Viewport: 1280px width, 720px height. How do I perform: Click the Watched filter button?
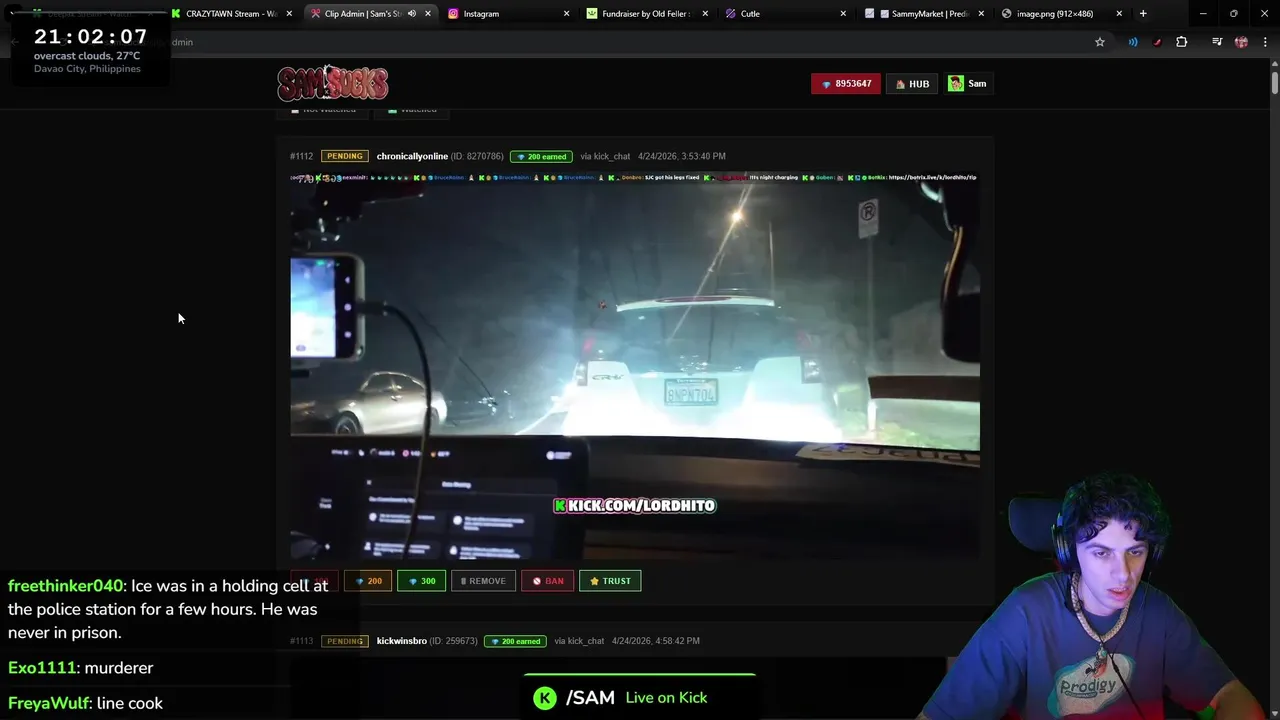tap(412, 110)
